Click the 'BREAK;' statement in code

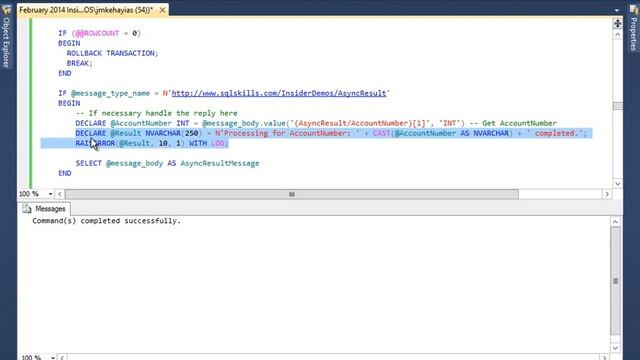coord(80,63)
